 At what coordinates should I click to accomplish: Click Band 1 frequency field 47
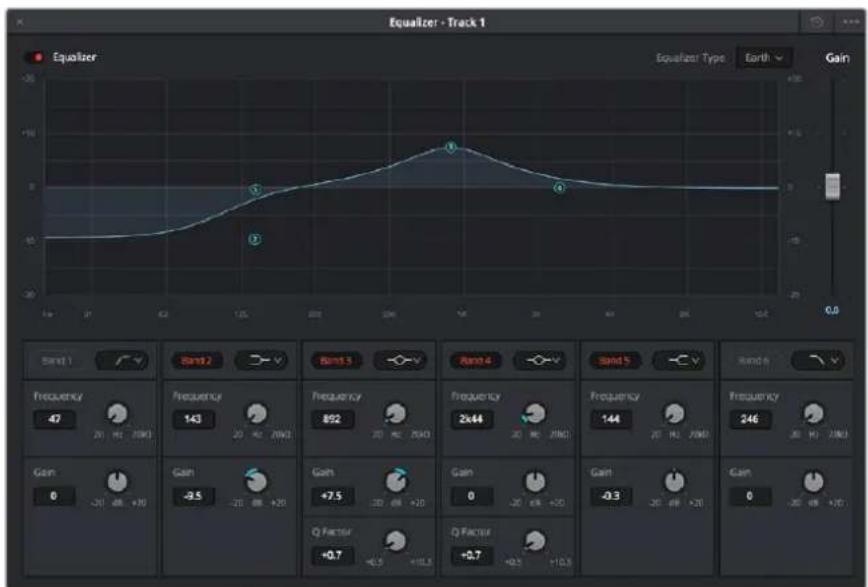54,419
